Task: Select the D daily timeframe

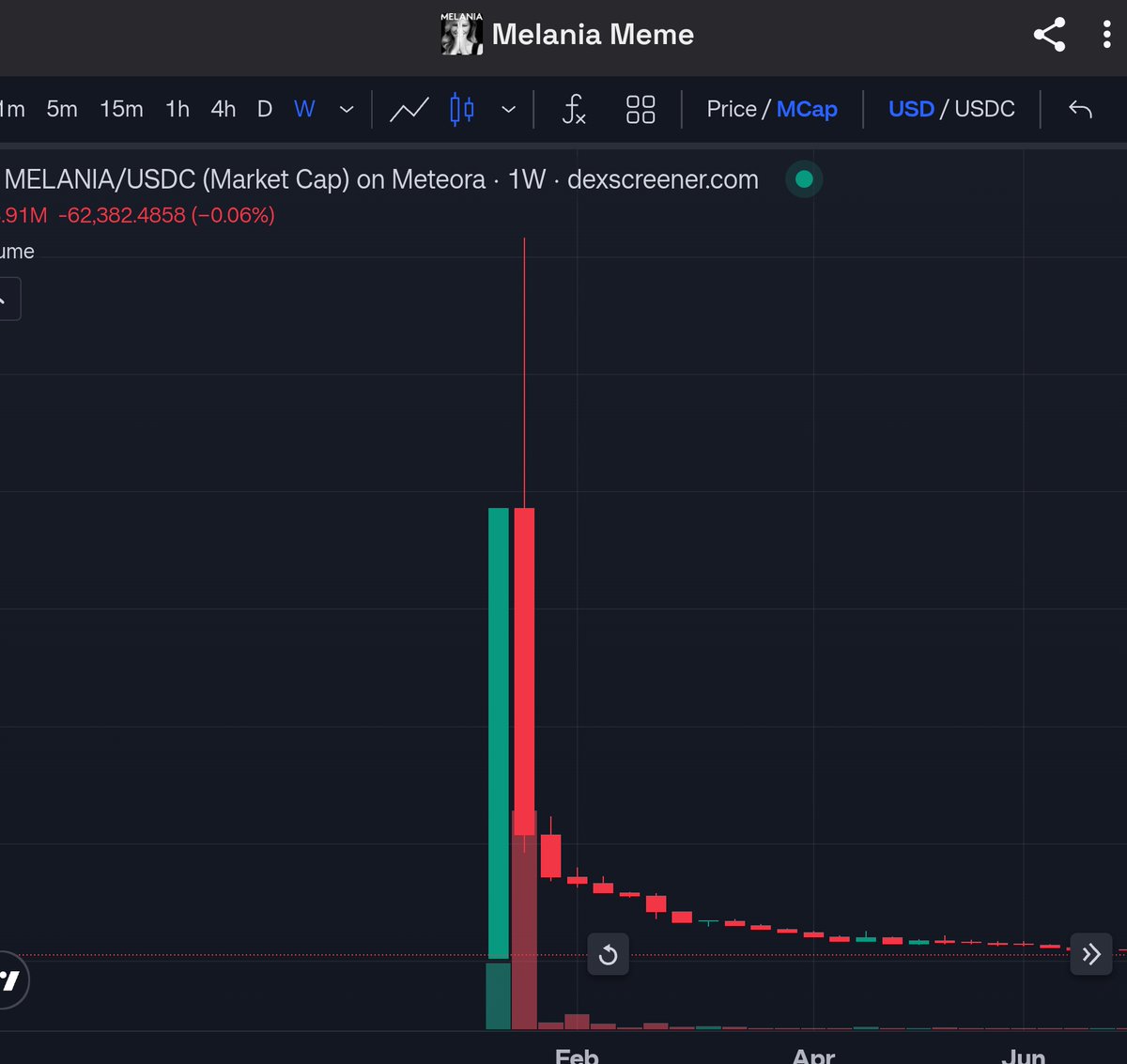Action: coord(265,109)
